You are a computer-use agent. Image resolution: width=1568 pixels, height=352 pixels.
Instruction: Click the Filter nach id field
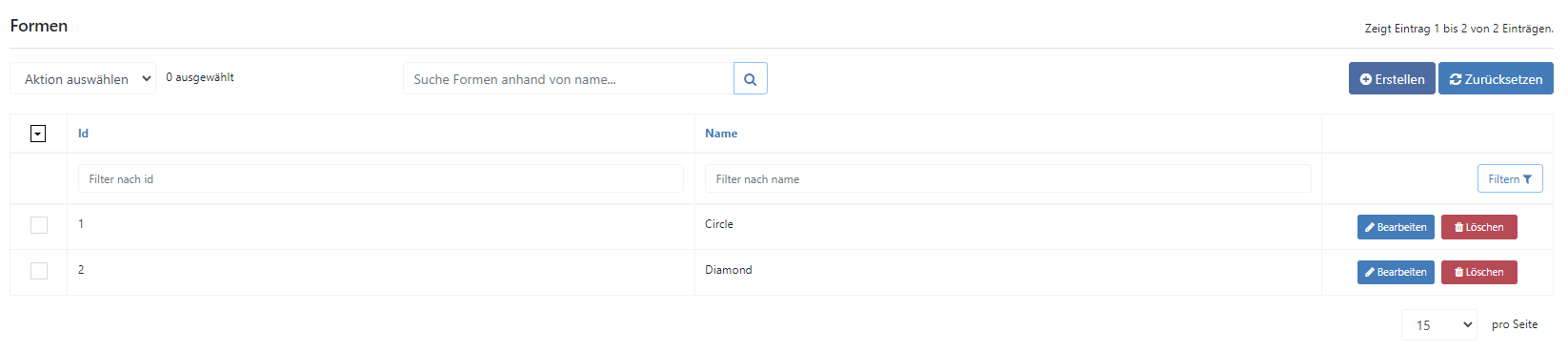(x=381, y=178)
